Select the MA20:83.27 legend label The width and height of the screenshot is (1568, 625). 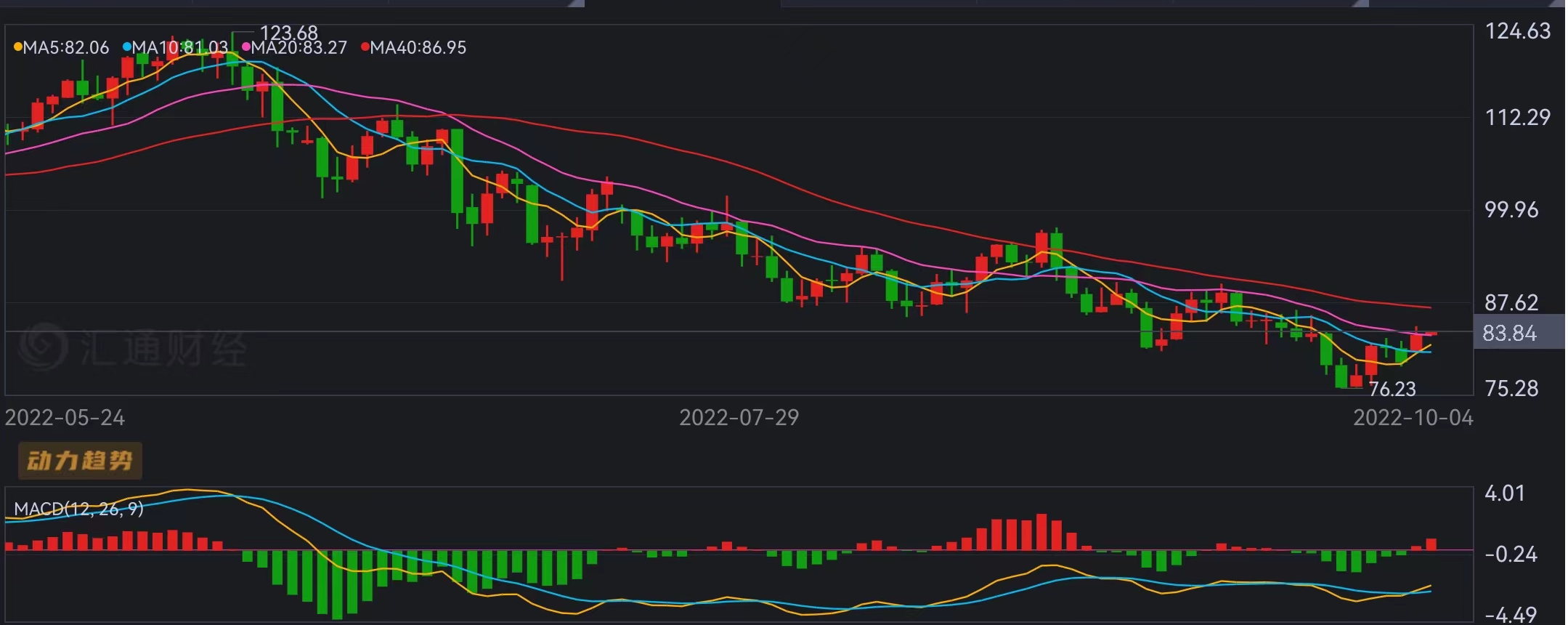coord(299,48)
